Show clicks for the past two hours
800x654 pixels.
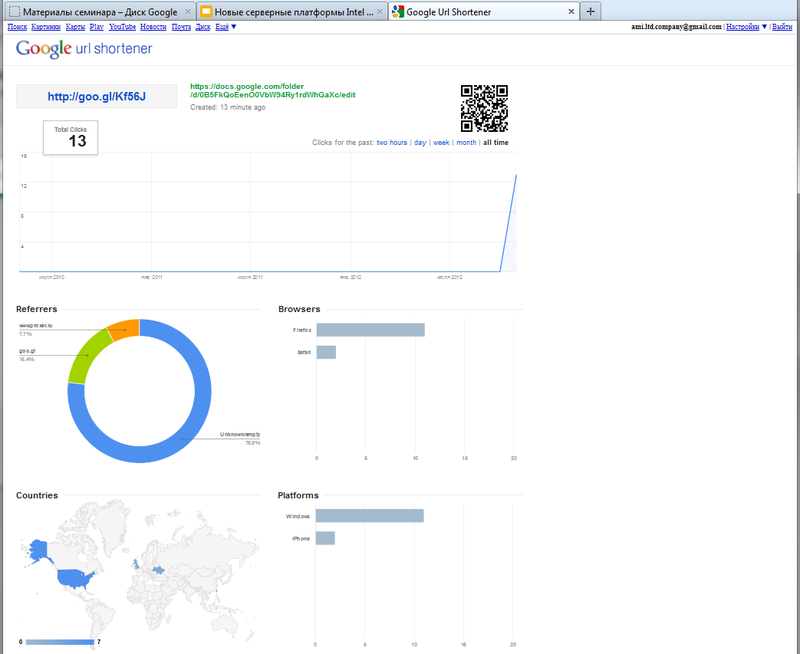point(392,142)
